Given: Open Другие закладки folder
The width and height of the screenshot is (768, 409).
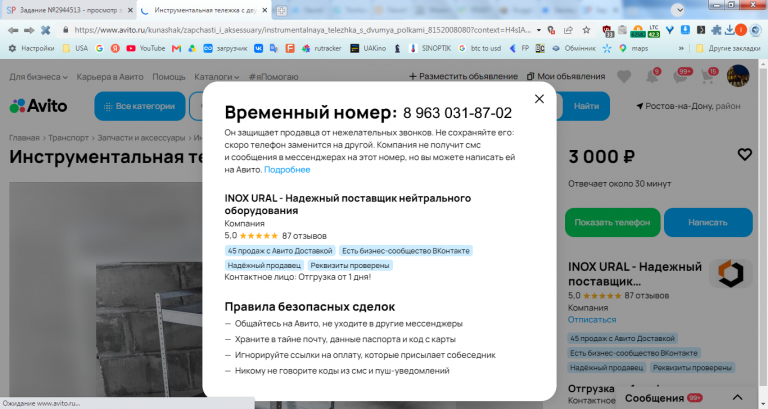Looking at the screenshot, I should 728,48.
